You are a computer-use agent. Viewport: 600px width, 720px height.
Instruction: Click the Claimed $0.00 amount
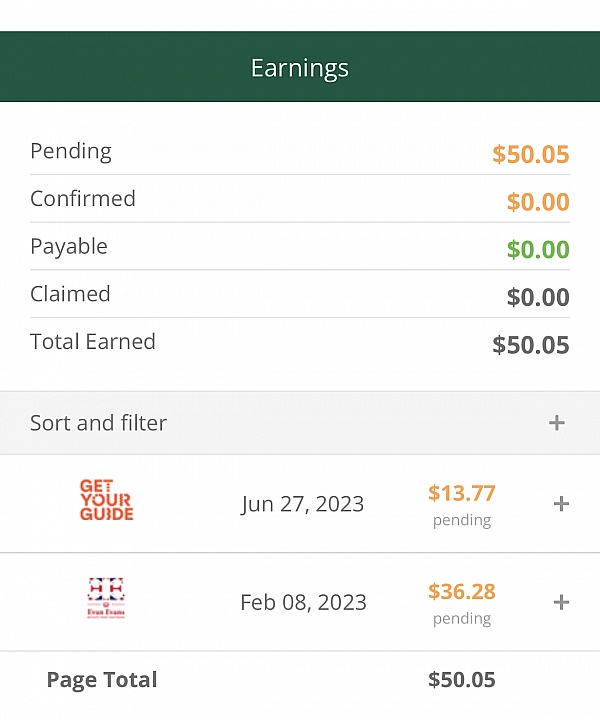[537, 298]
